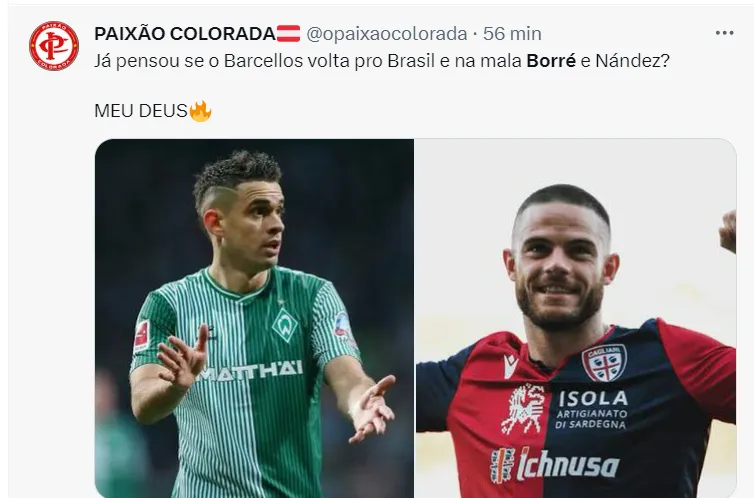Viewport: 754px width, 498px height.
Task: Open the Paixão Colorada profile avatar
Action: click(x=54, y=46)
